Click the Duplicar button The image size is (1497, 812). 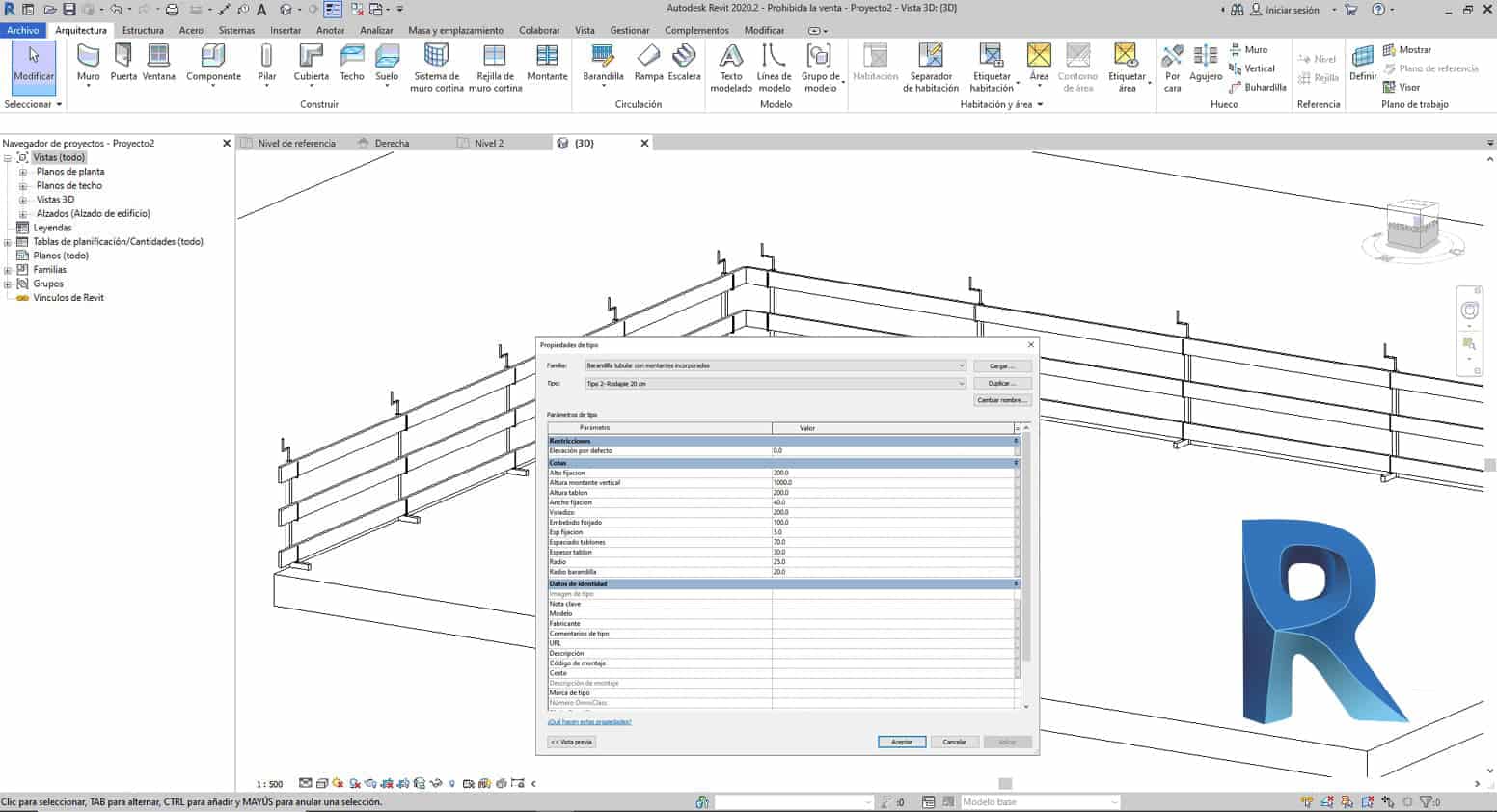(x=1002, y=384)
